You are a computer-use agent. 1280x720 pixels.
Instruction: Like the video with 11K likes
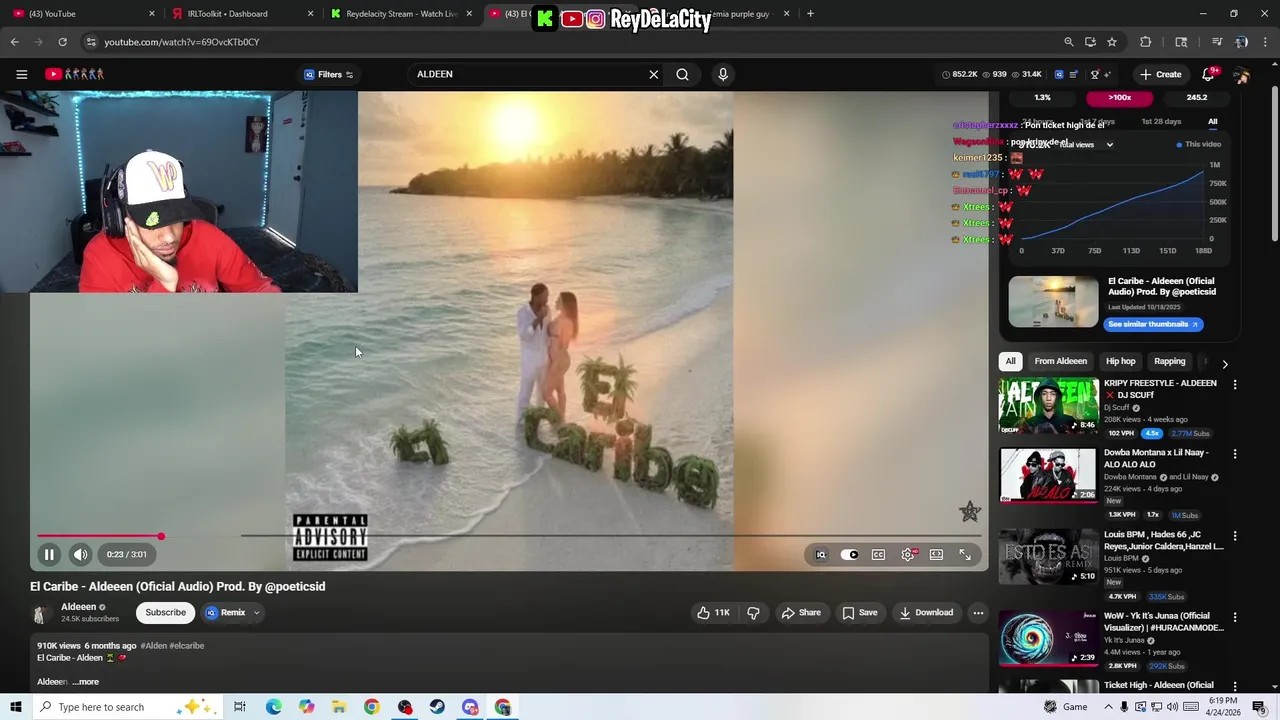(714, 612)
